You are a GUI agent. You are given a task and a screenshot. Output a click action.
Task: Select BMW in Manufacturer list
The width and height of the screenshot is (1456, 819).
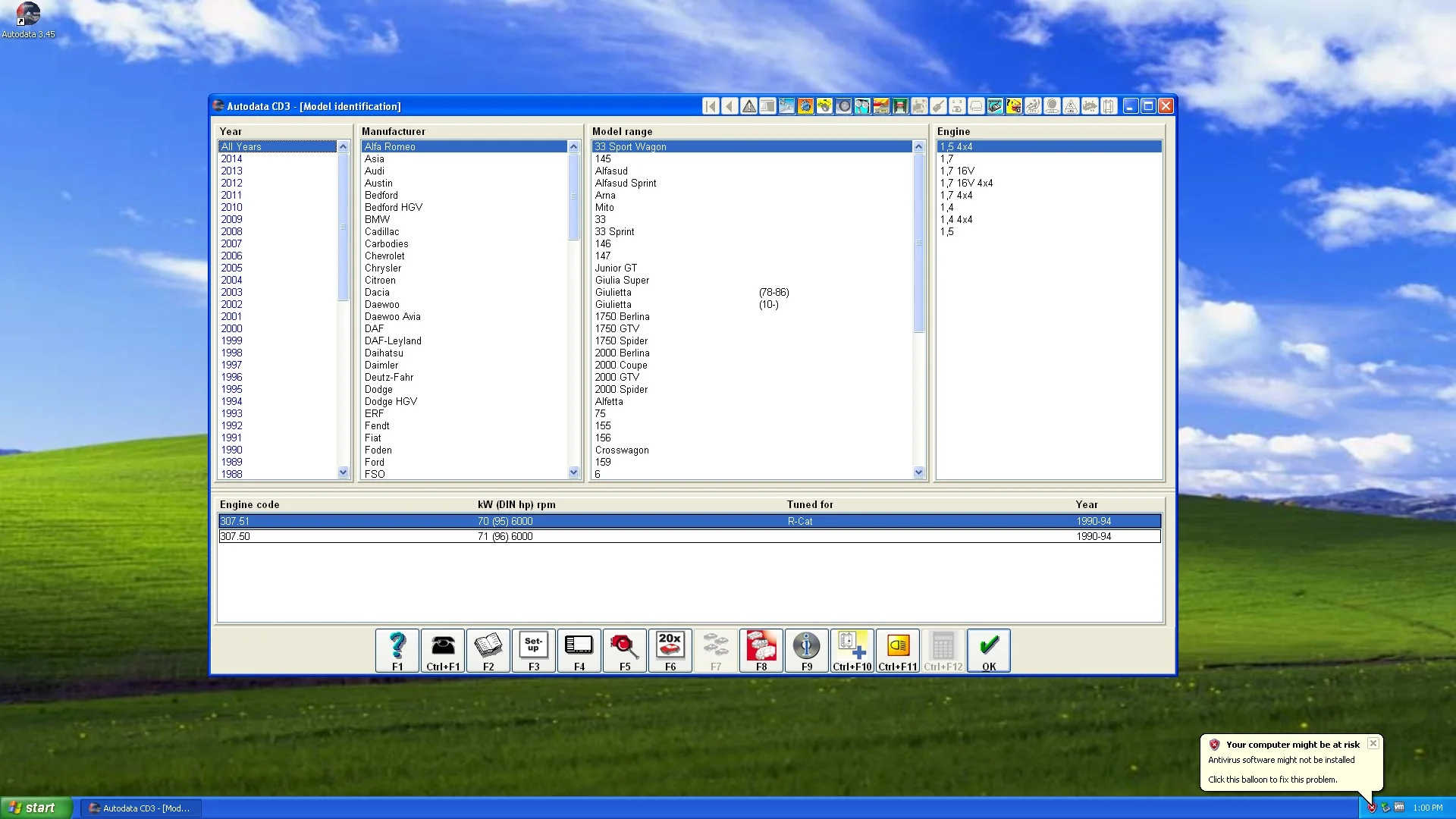point(377,219)
